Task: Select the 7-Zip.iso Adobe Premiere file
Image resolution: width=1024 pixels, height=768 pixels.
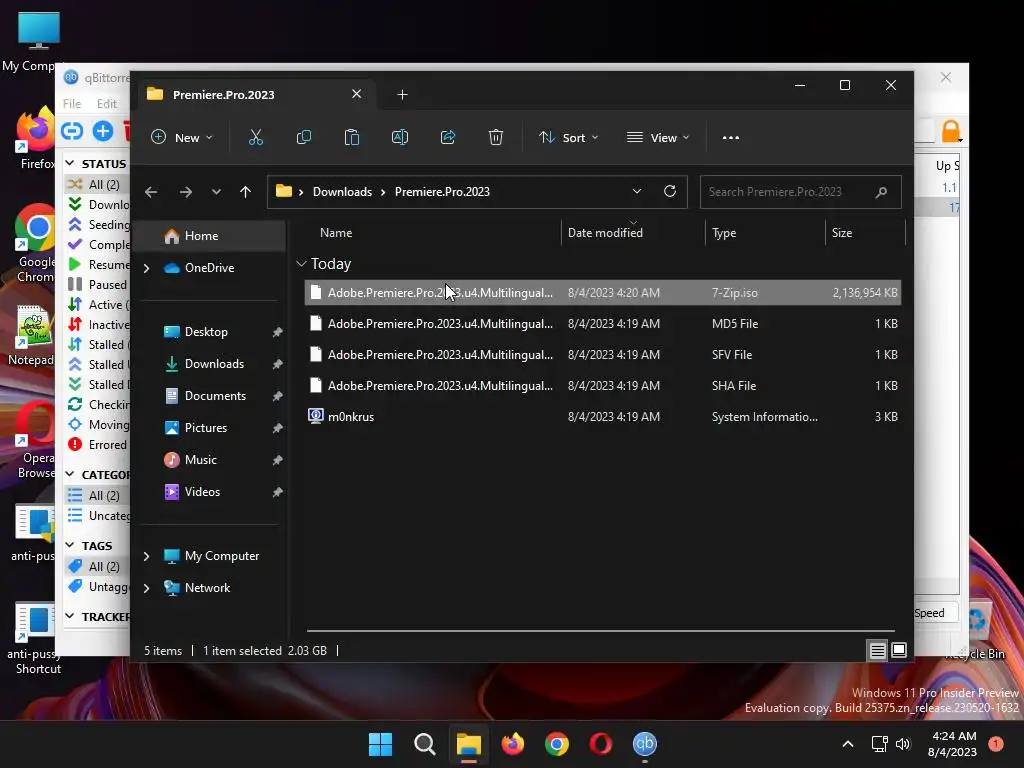Action: (603, 293)
